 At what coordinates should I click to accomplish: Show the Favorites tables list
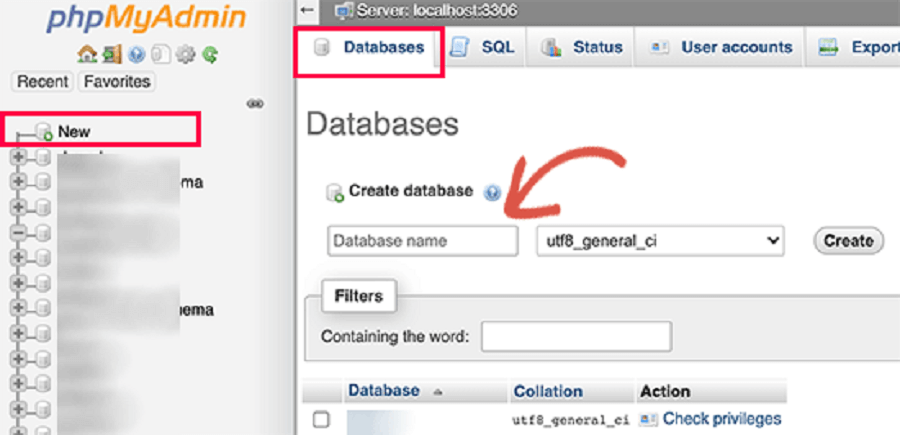tap(117, 81)
